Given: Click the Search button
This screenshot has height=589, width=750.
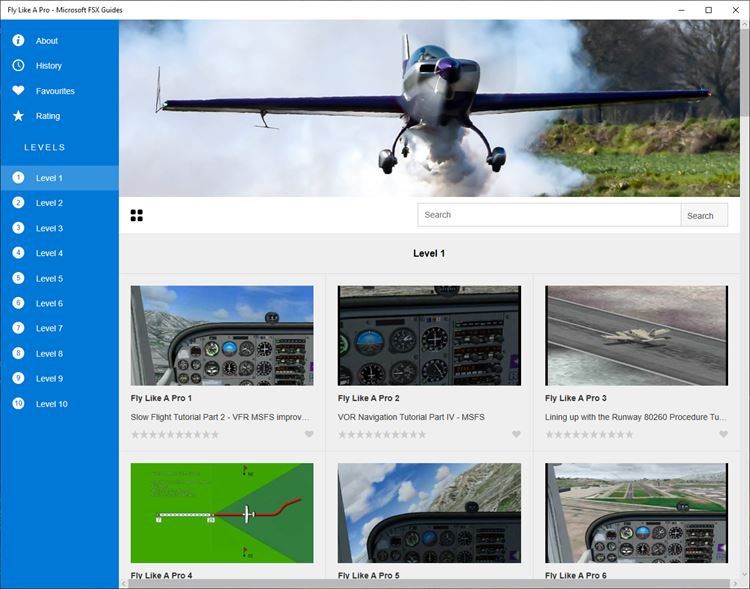Looking at the screenshot, I should (704, 215).
